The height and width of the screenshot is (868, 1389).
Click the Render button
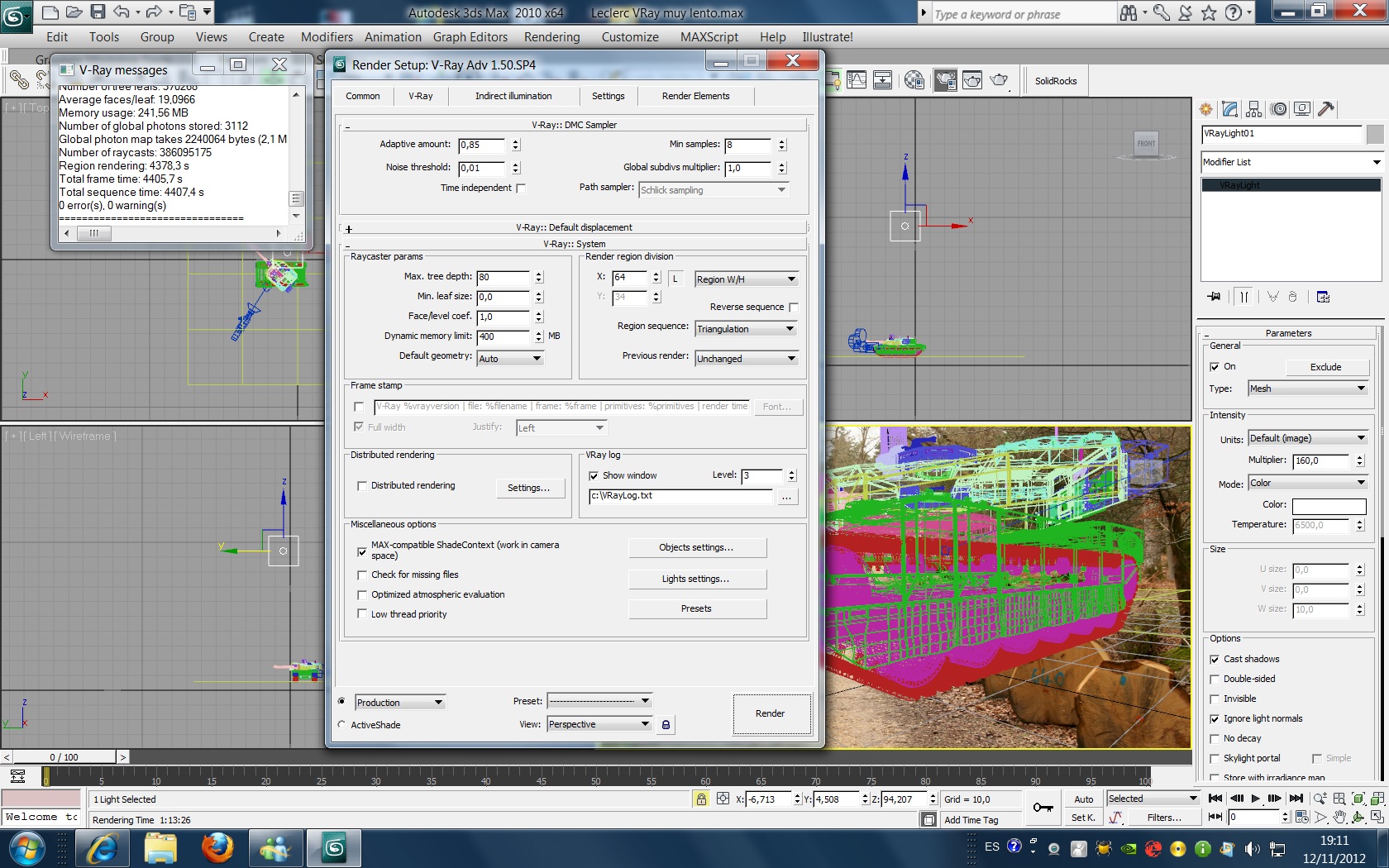771,713
